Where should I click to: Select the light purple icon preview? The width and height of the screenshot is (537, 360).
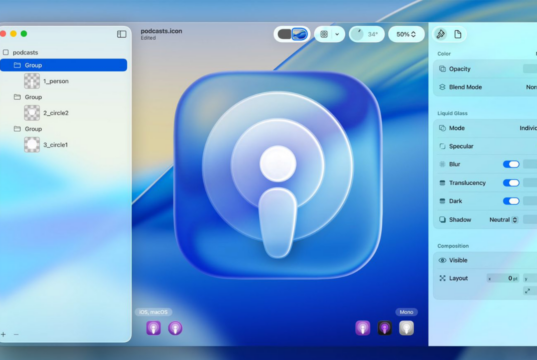pos(363,328)
